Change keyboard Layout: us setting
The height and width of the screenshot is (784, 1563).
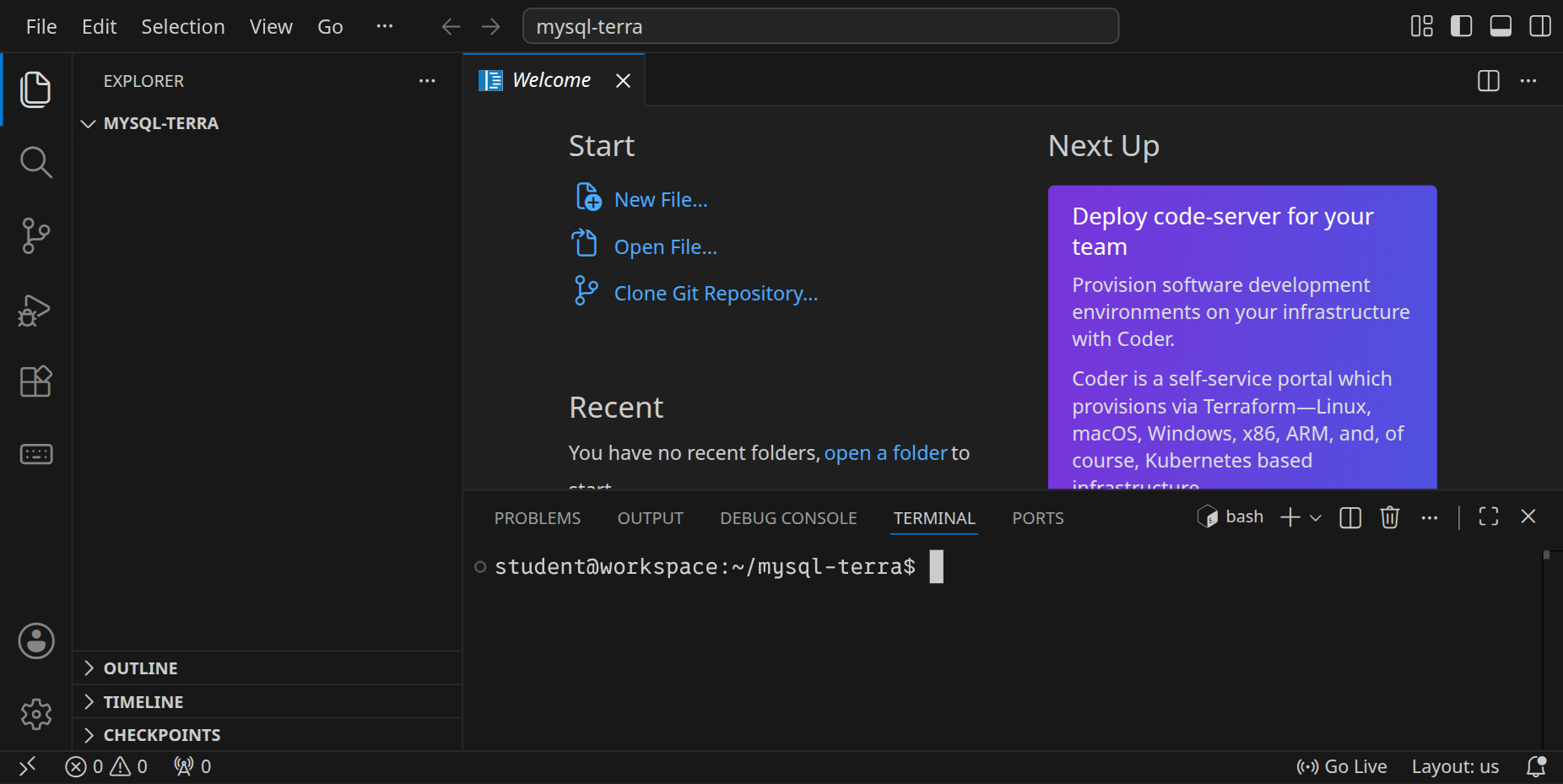tap(1455, 766)
